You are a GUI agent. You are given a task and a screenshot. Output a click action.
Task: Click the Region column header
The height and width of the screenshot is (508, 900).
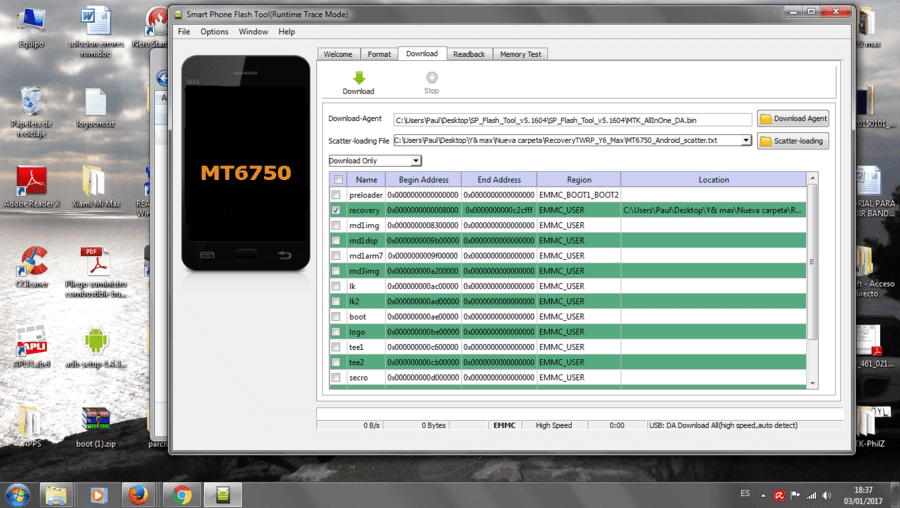tap(579, 180)
